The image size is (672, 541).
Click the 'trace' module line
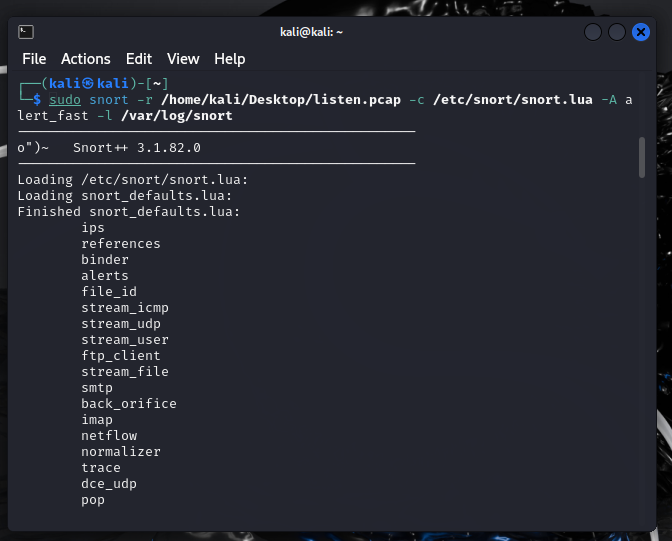pos(101,468)
